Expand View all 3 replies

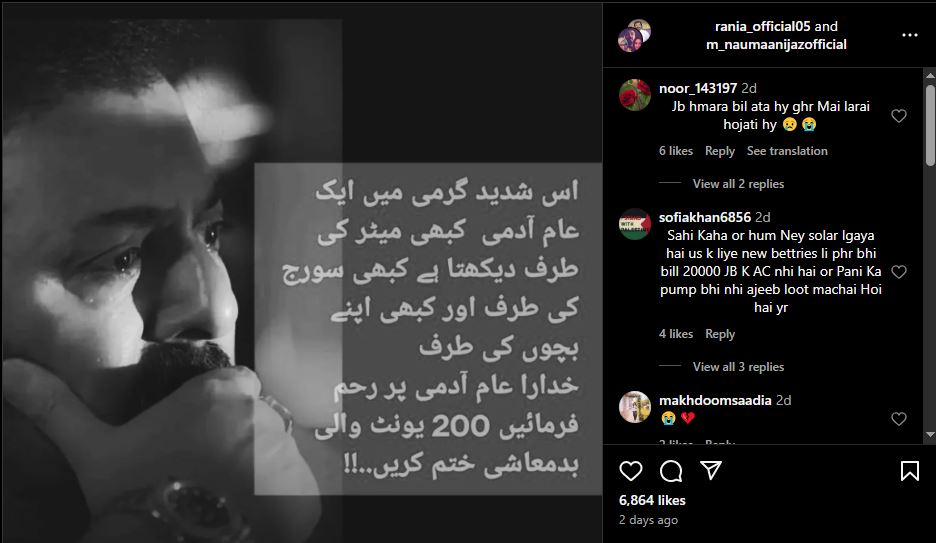[738, 367]
